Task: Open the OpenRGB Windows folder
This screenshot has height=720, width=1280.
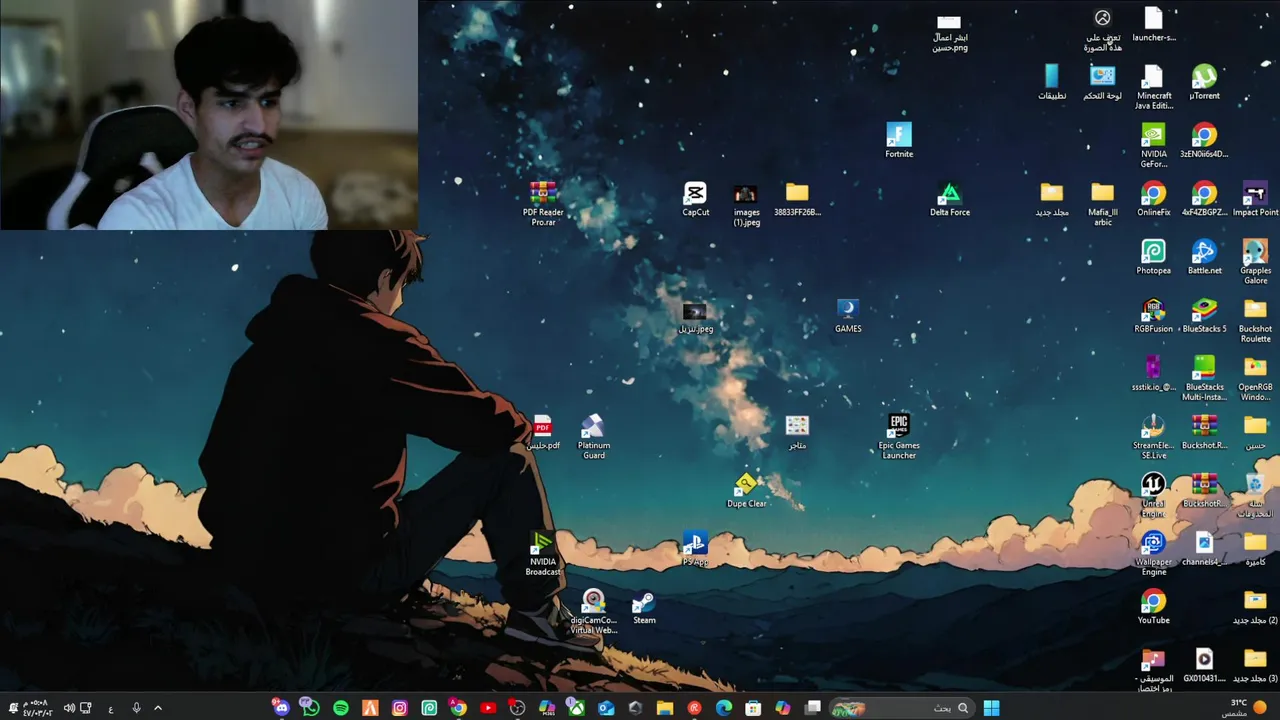Action: click(x=1255, y=377)
